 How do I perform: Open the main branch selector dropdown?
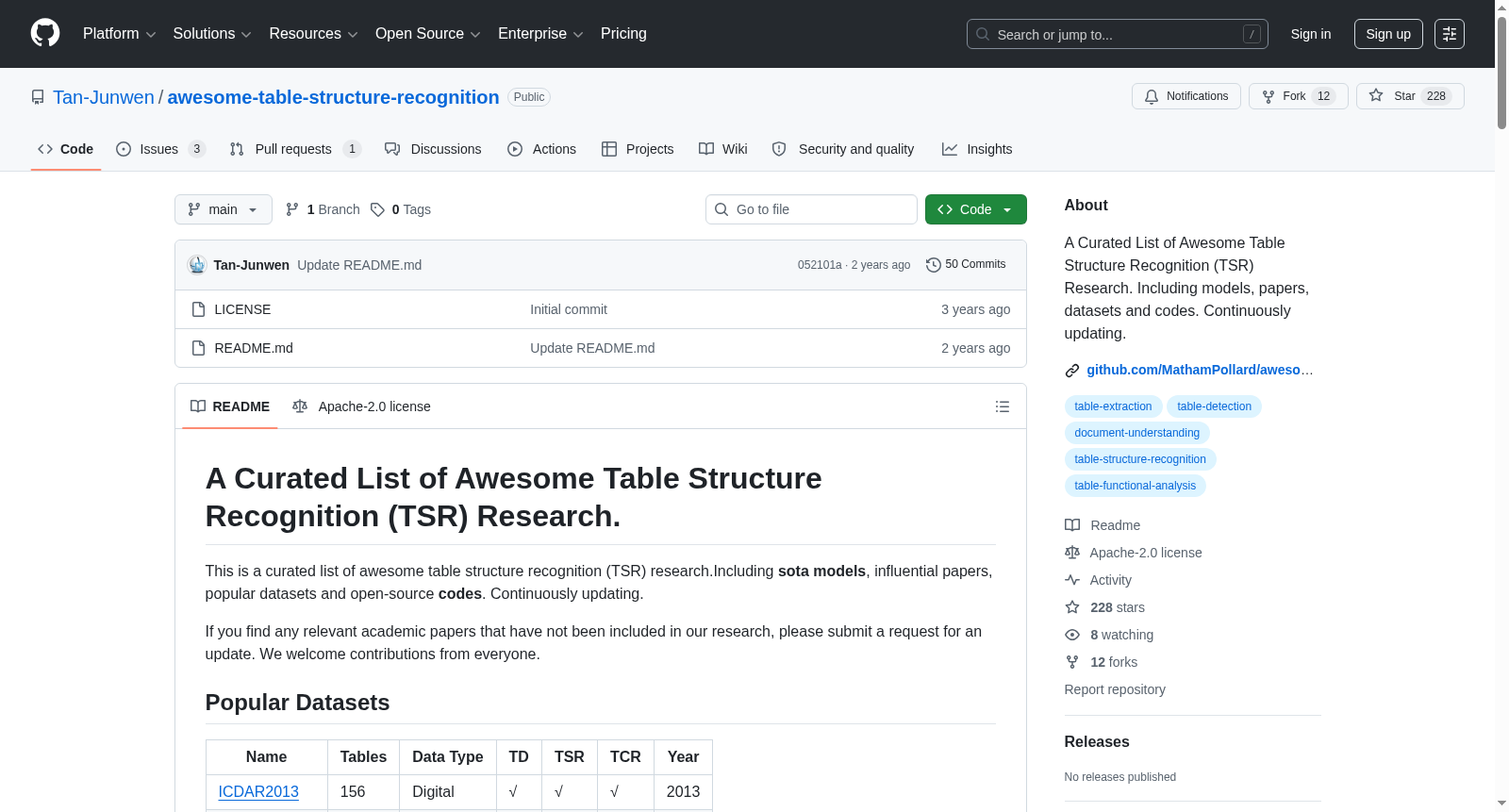(224, 209)
